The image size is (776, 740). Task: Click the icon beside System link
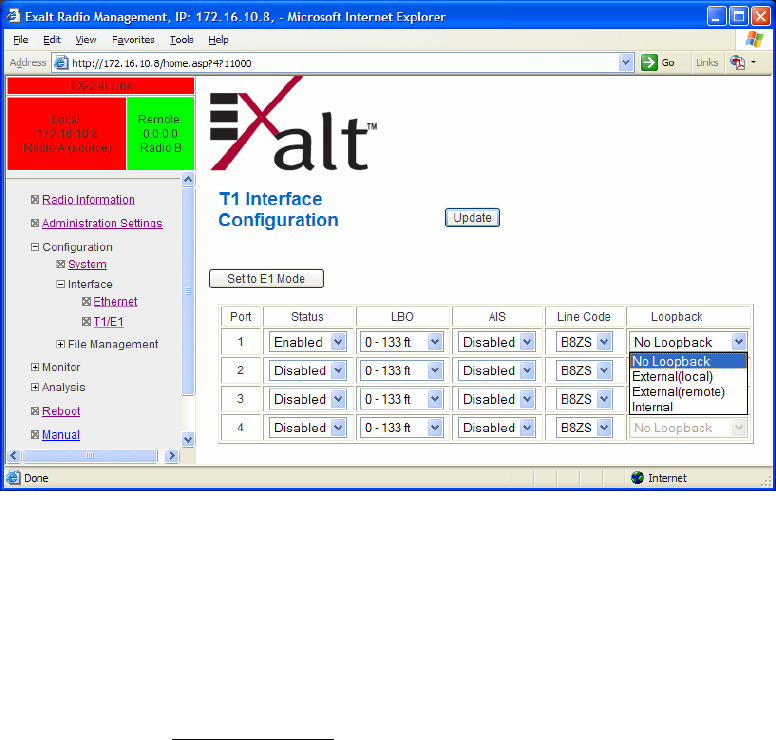coord(60,264)
